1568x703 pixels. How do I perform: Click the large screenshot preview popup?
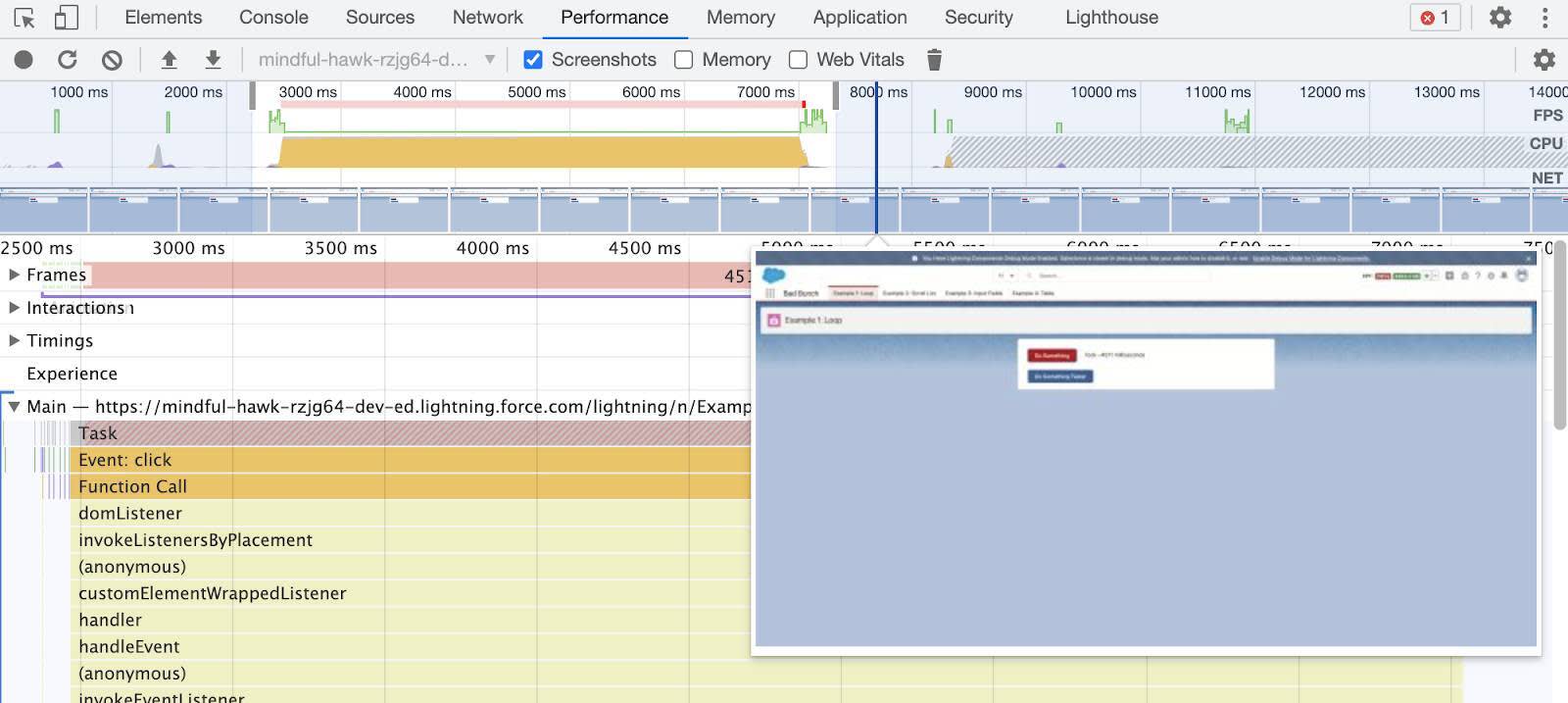[x=1146, y=449]
